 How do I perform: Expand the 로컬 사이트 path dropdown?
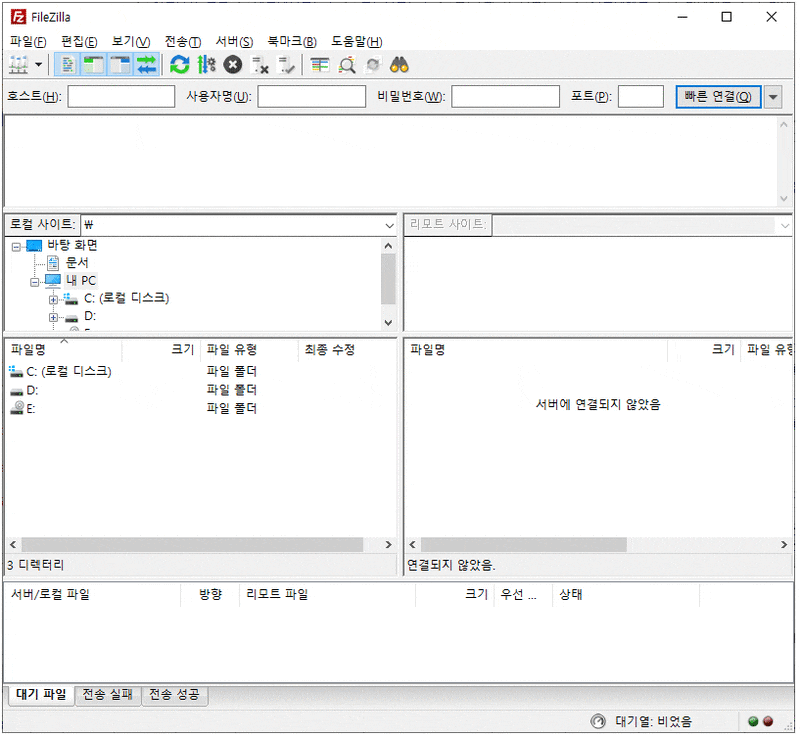389,225
